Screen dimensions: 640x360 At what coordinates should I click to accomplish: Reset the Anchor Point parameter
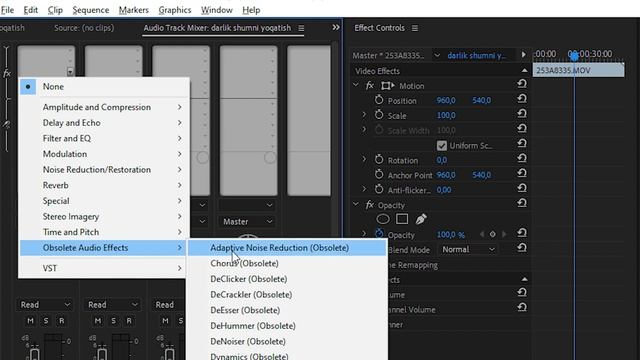coord(522,173)
